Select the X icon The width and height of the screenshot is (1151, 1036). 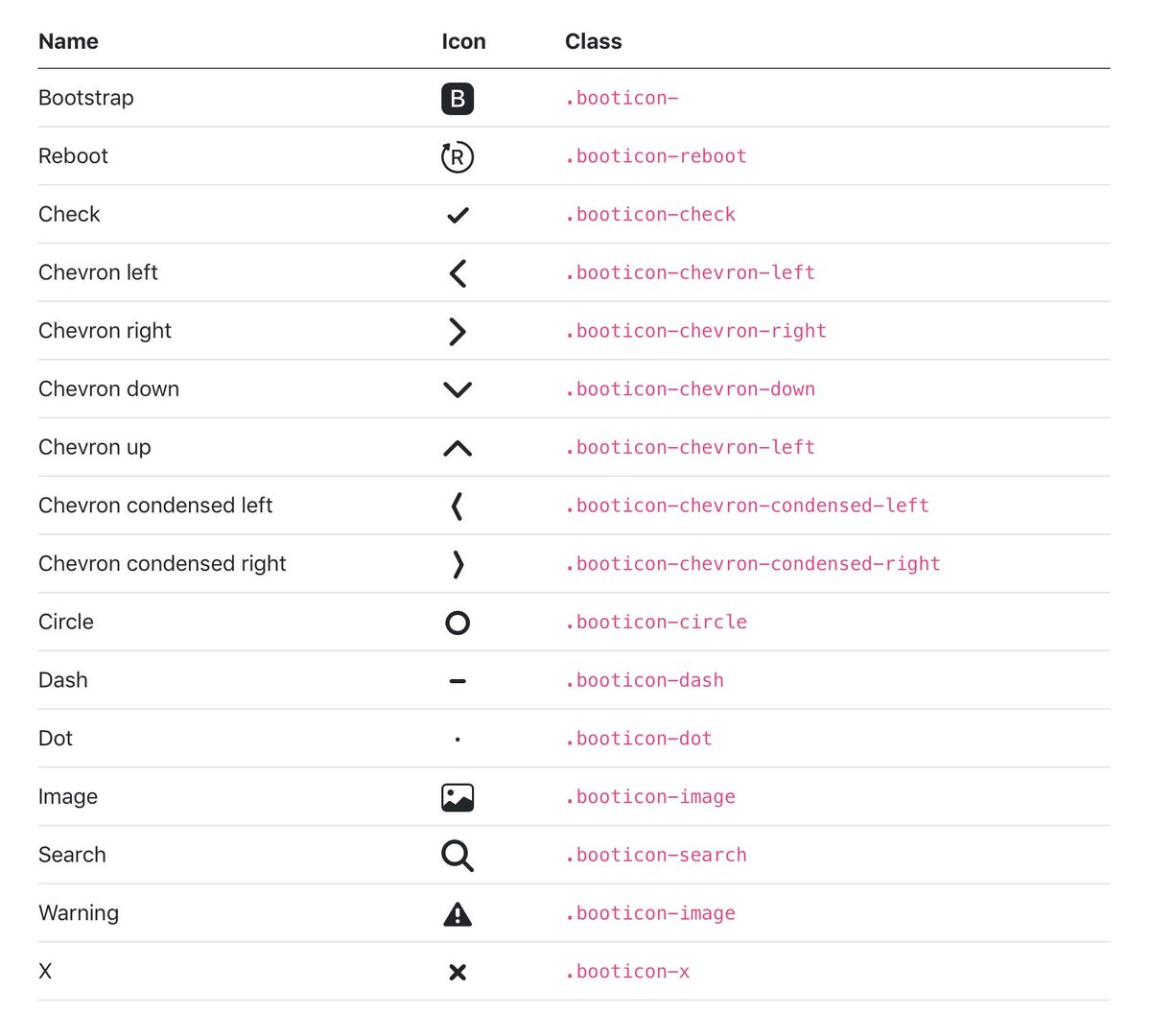click(458, 972)
